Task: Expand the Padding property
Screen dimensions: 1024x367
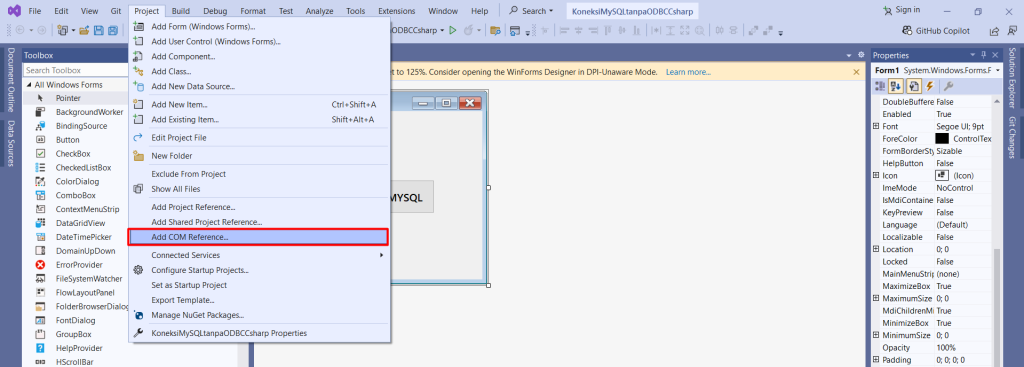Action: 876,360
